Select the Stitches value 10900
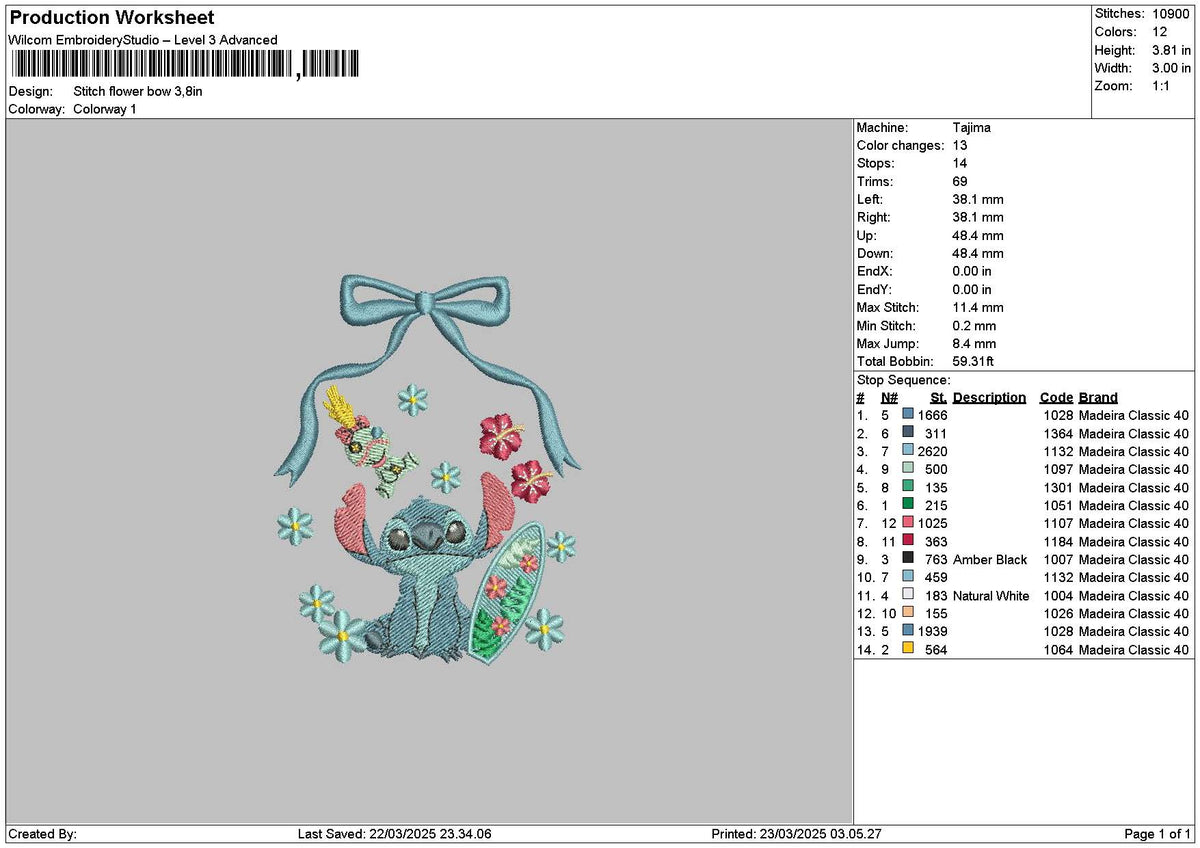Image resolution: width=1200 pixels, height=848 pixels. click(x=1171, y=14)
